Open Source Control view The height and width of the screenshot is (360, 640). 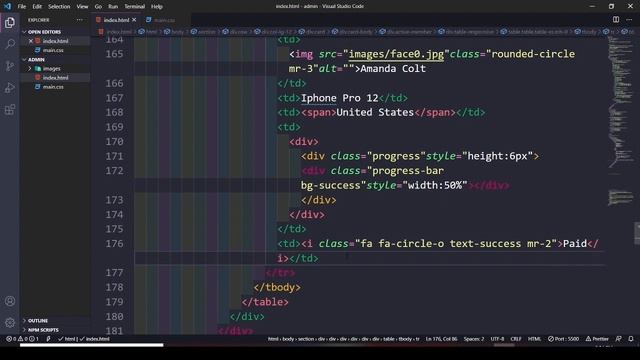tap(10, 66)
